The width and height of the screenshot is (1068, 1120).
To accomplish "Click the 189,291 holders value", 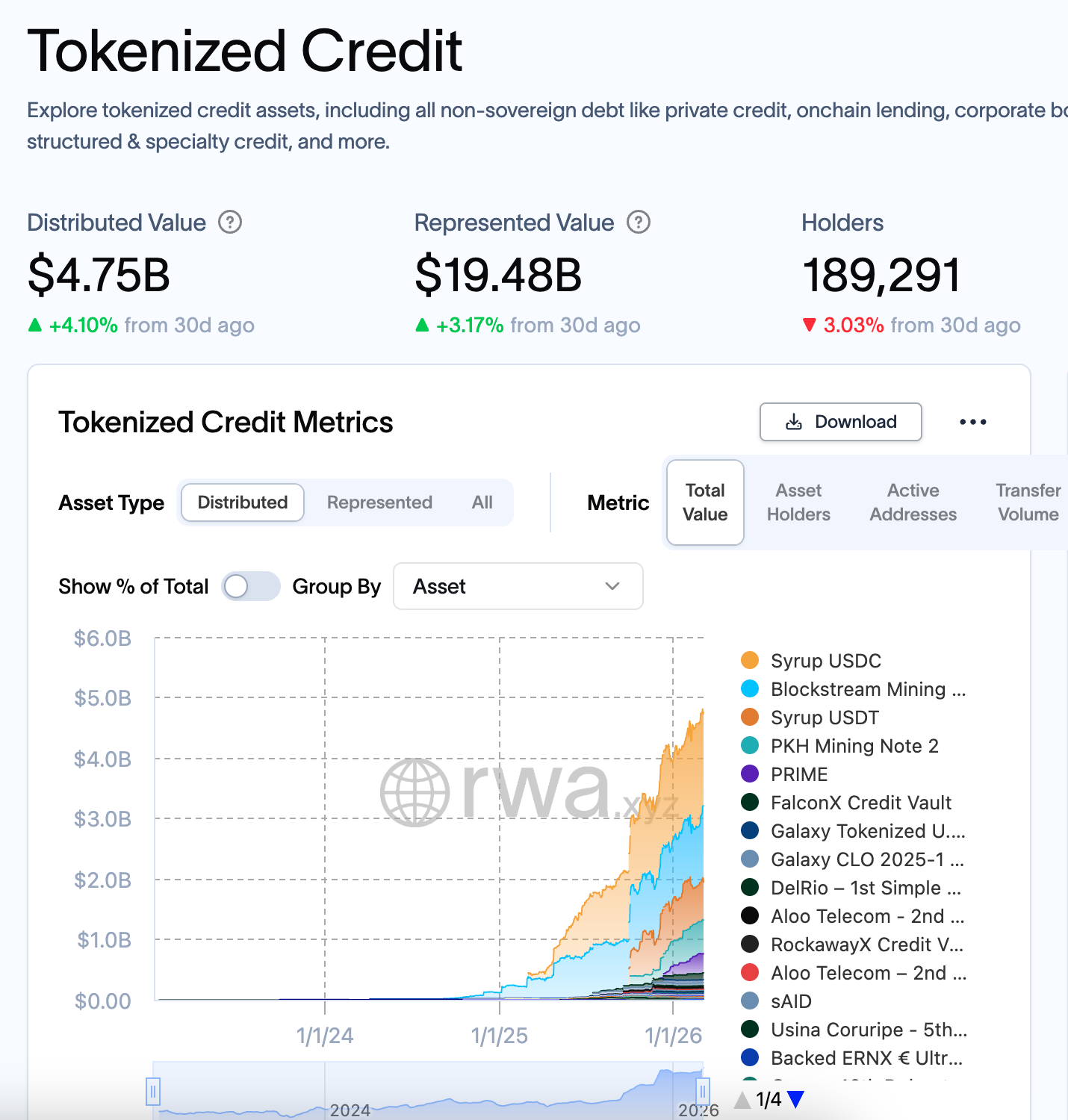I will tap(881, 276).
